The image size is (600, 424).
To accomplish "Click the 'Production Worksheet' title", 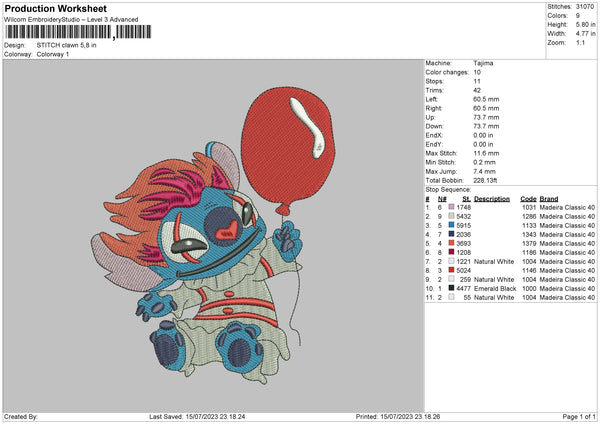I will click(56, 8).
